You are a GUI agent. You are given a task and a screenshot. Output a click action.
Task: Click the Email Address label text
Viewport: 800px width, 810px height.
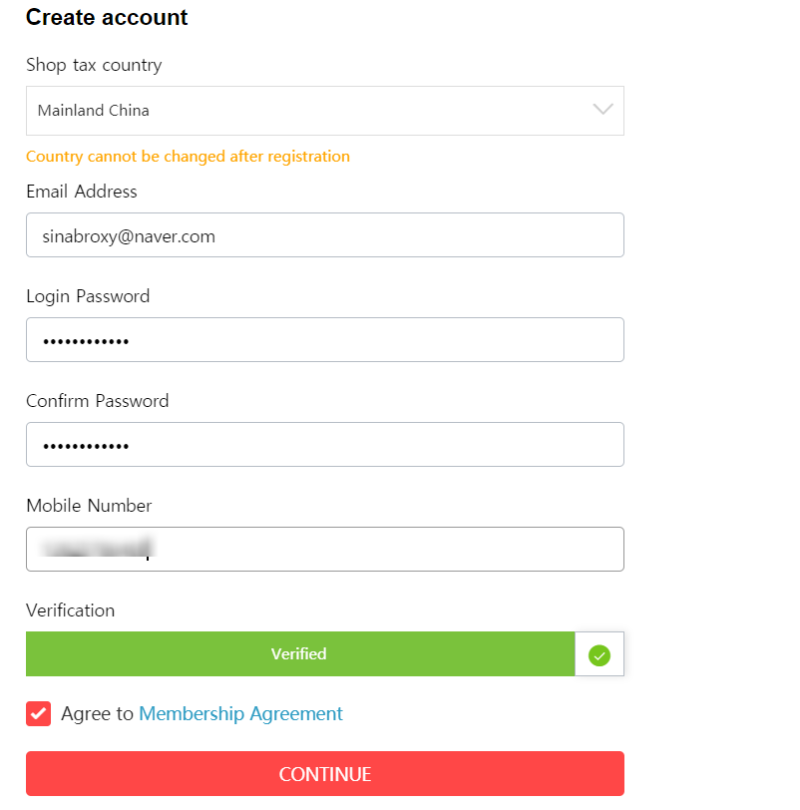pos(82,191)
